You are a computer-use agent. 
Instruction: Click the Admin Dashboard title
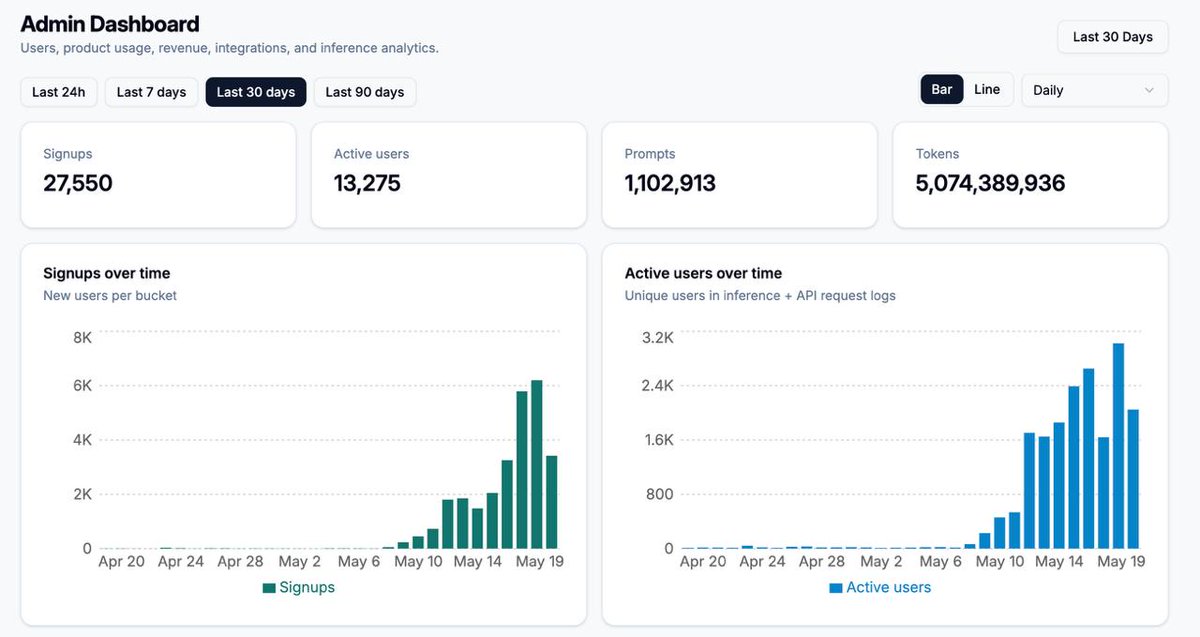click(x=110, y=24)
